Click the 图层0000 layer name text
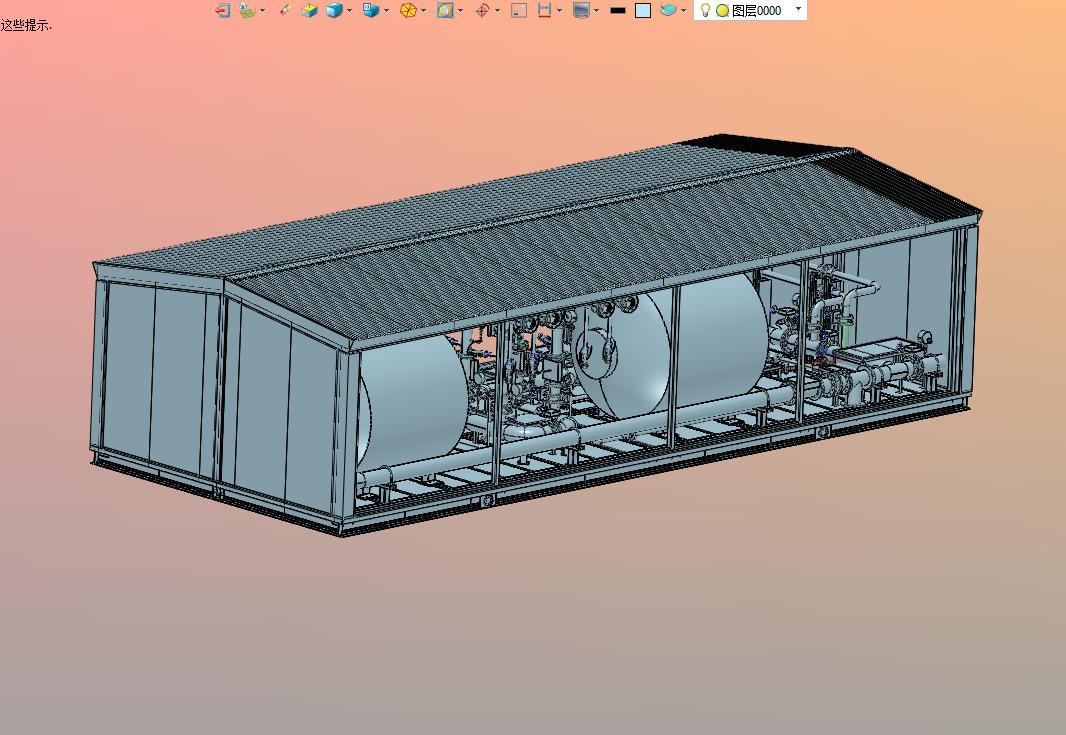 pos(757,11)
